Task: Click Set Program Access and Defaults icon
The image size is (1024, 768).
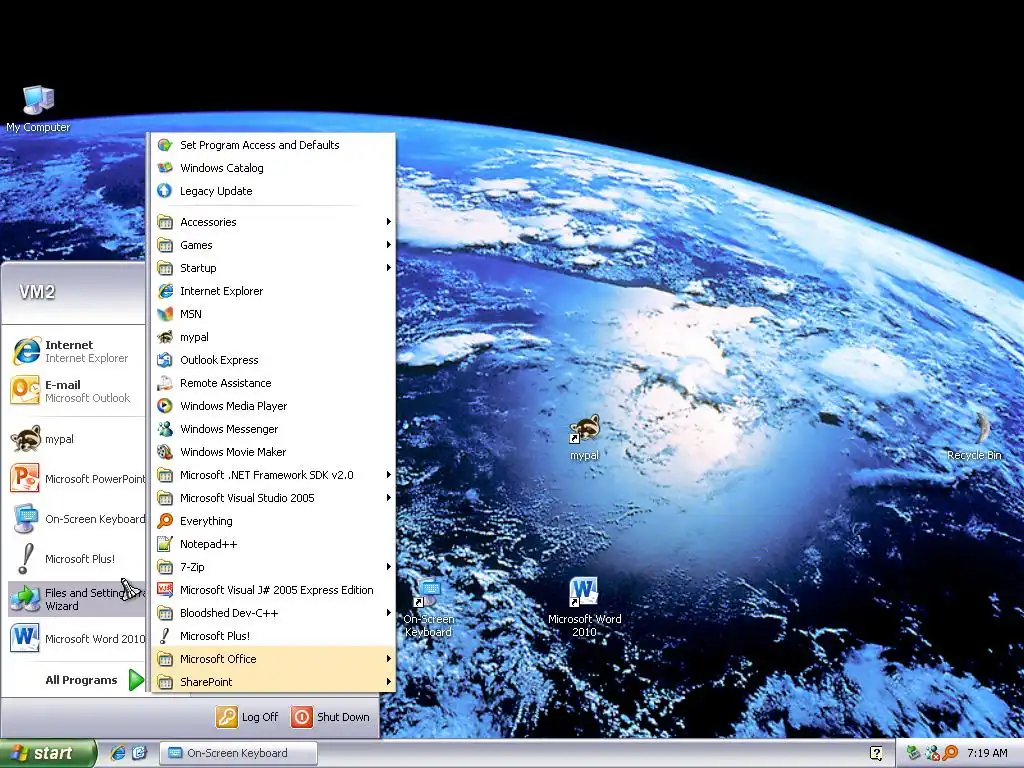Action: pos(165,145)
